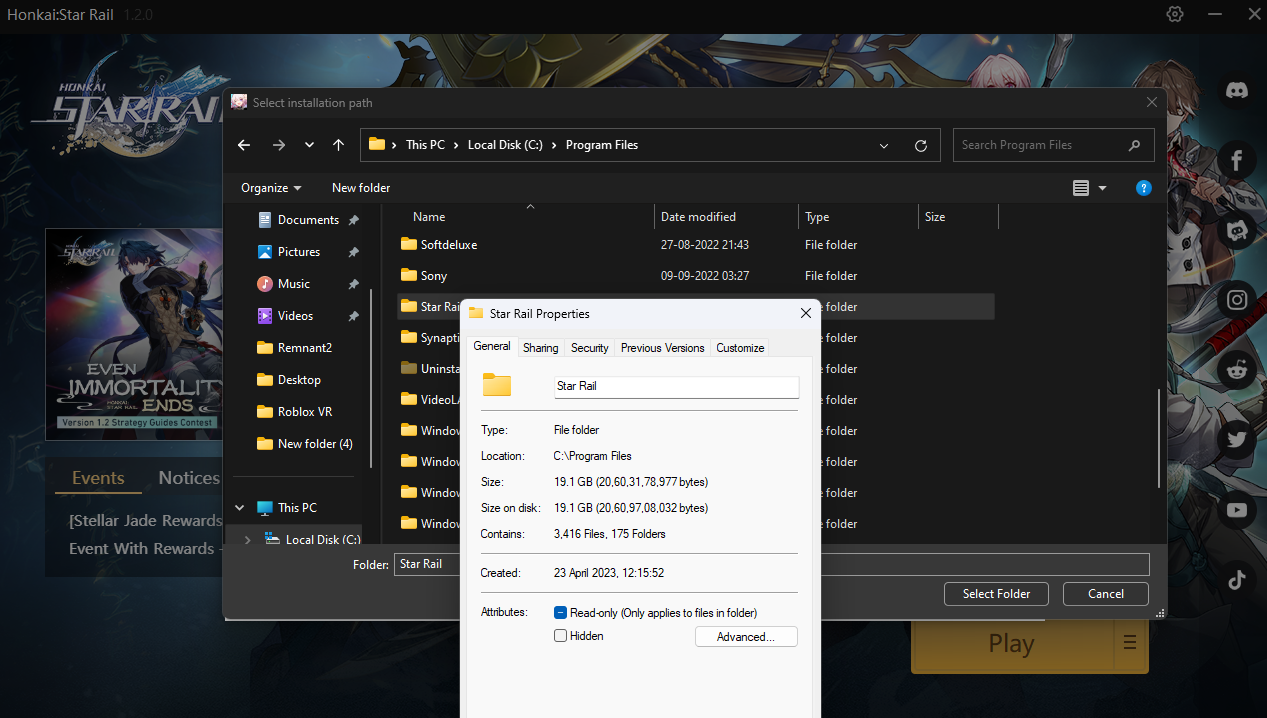Open the YouTube link in launcher sidebar
The width and height of the screenshot is (1267, 718).
coord(1237,510)
